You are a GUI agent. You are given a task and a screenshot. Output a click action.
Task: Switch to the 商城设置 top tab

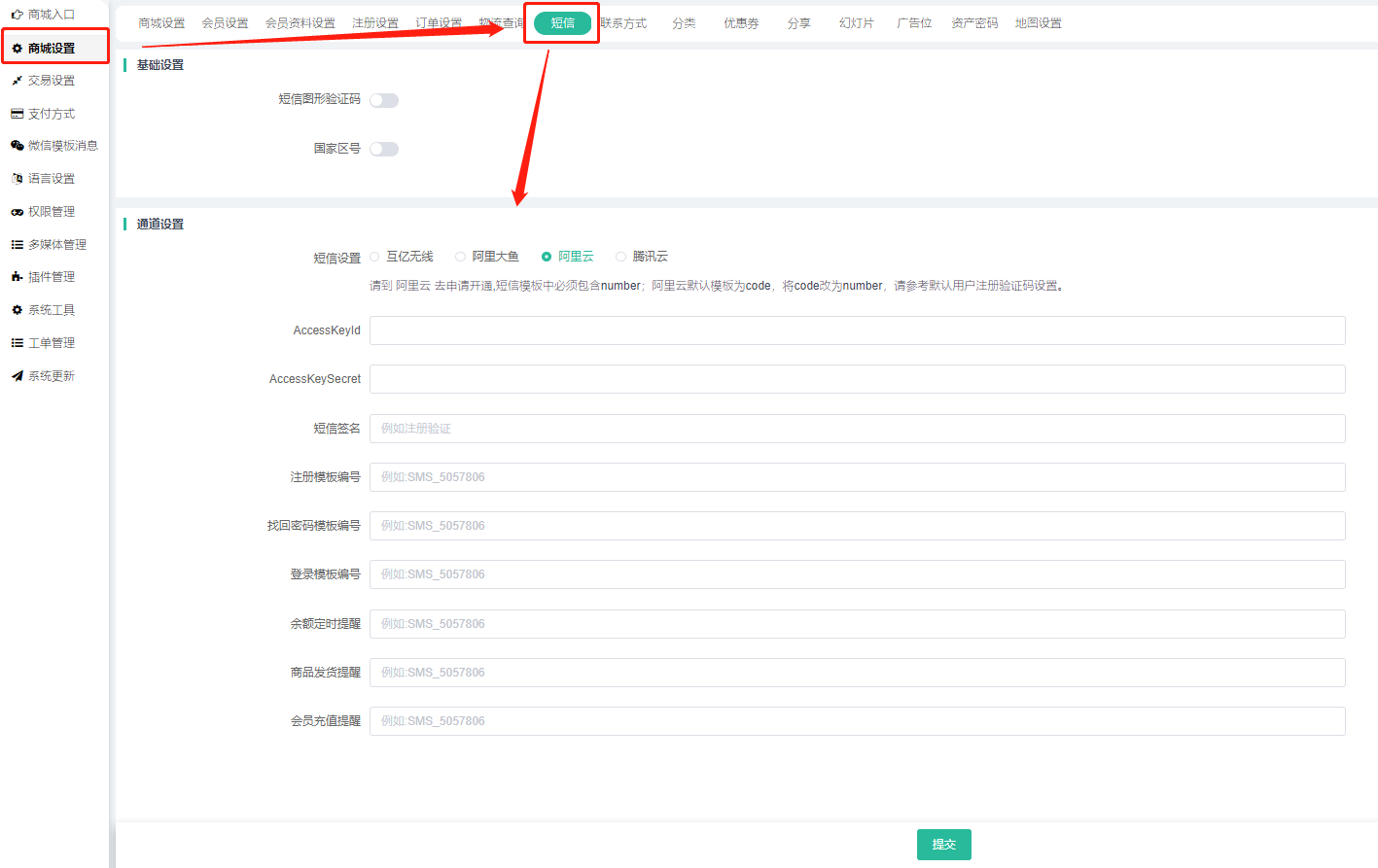(161, 23)
